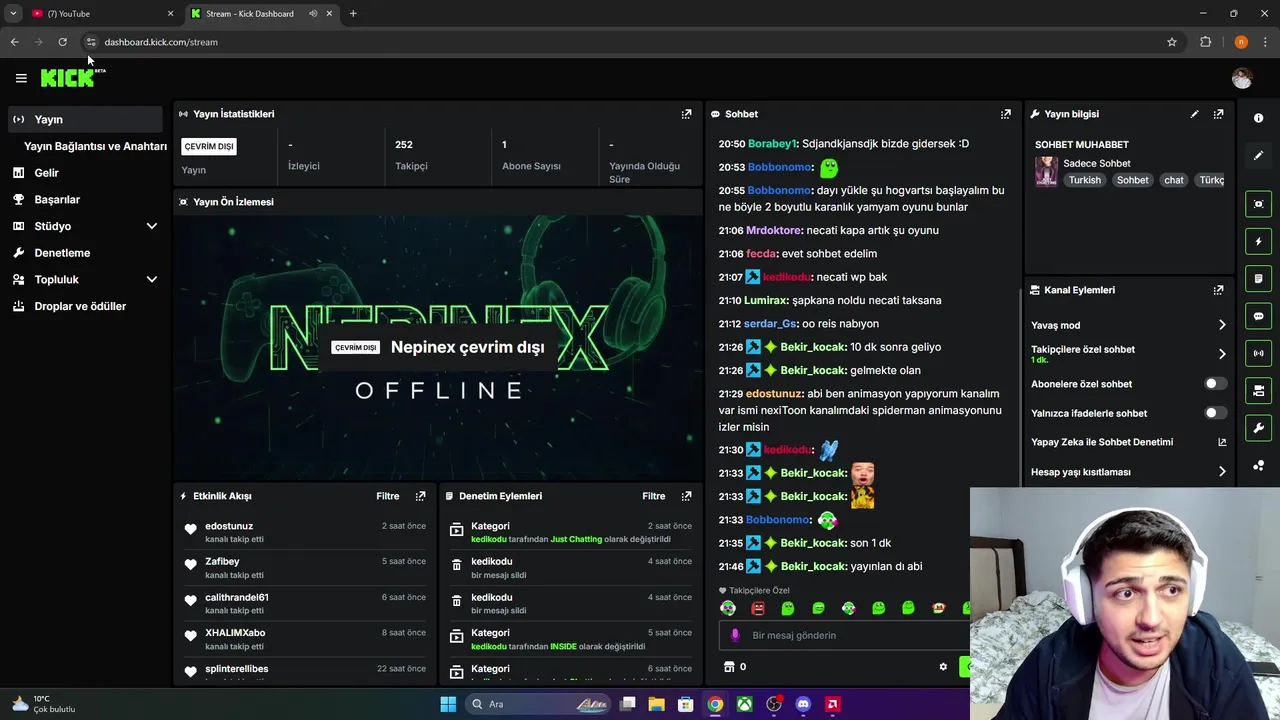The width and height of the screenshot is (1280, 720).
Task: Open Bekir_kocak's profile from '10 dk sonra geliyo'
Action: [813, 347]
